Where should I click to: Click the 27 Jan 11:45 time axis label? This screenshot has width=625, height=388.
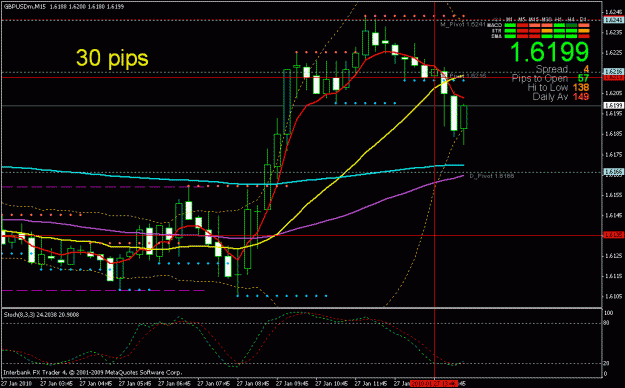pos(371,384)
